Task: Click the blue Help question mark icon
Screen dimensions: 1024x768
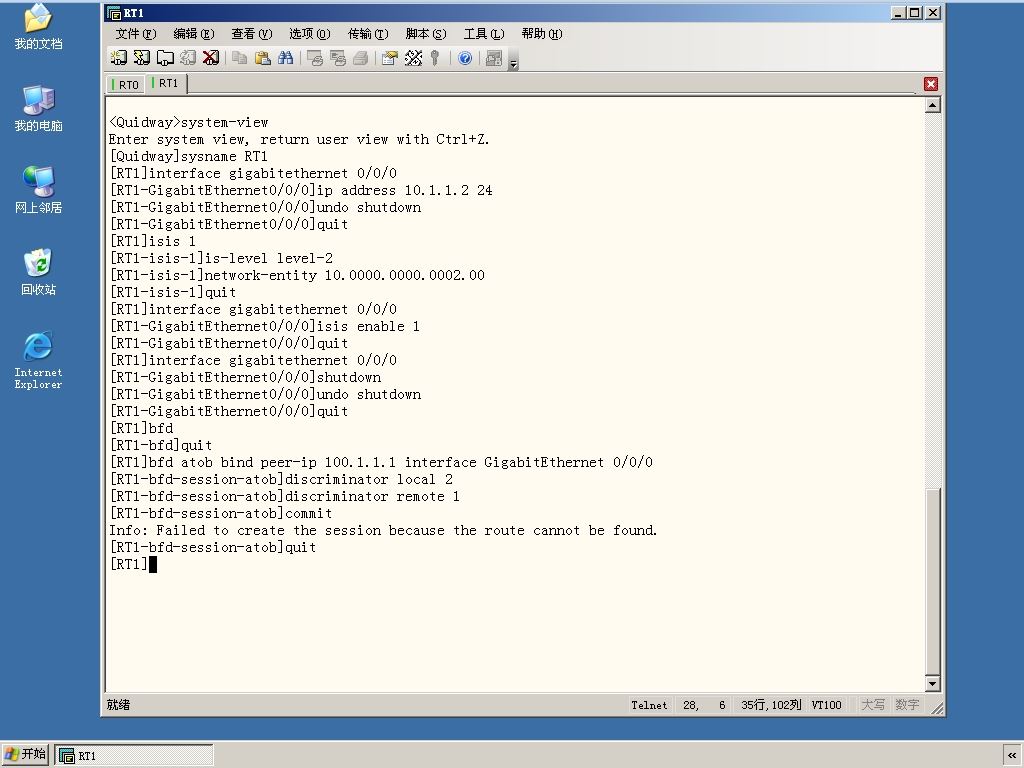Action: click(465, 58)
